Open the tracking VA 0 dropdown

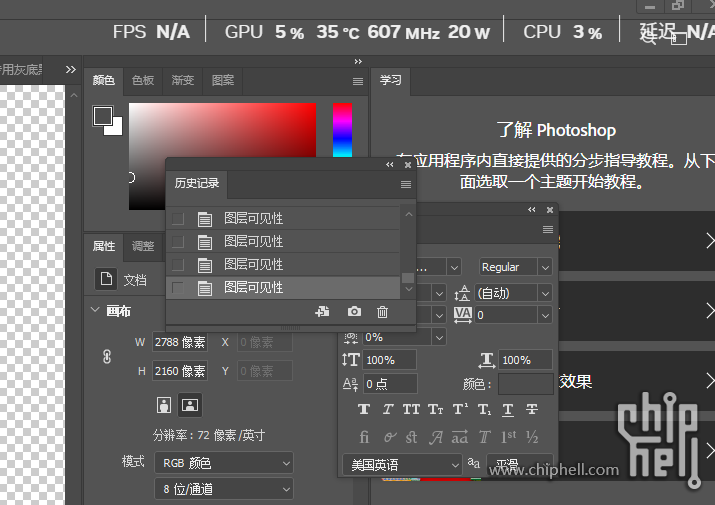[545, 315]
